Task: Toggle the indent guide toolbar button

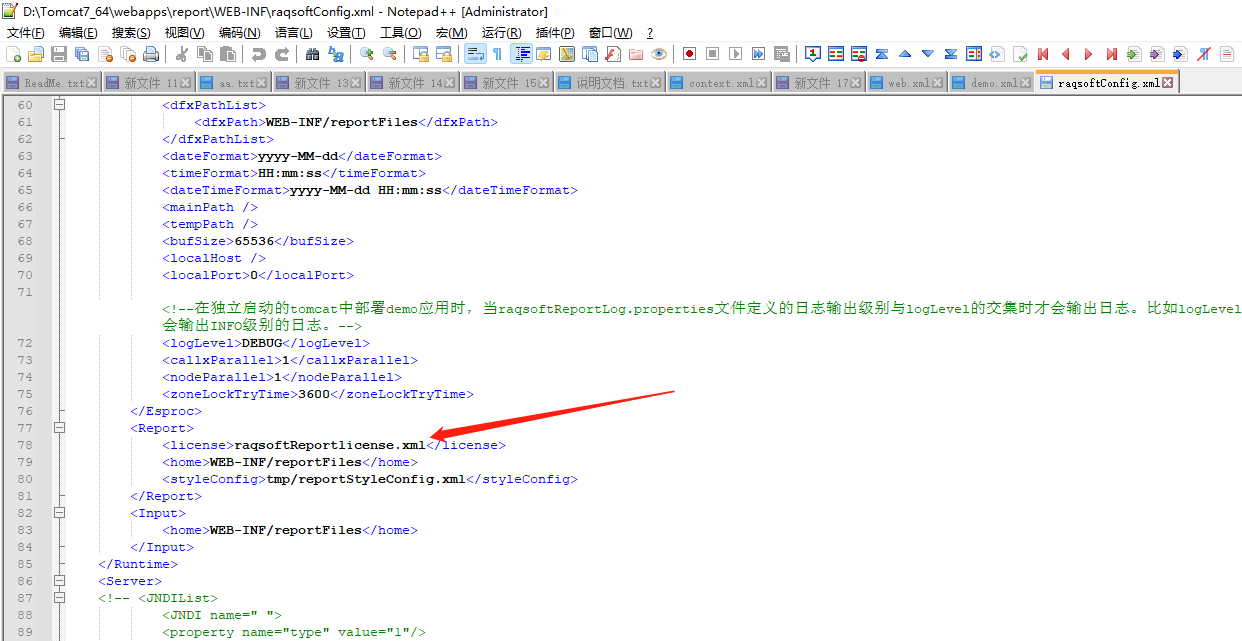Action: pos(521,54)
